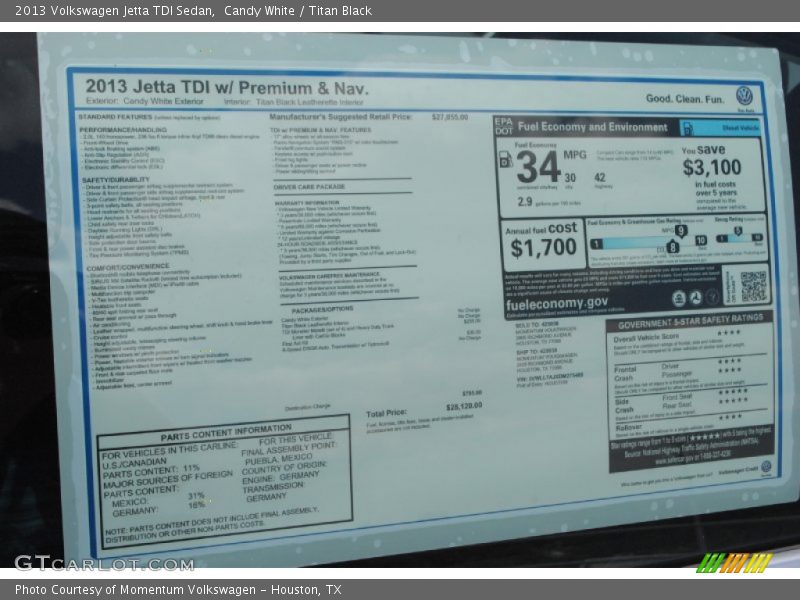Viewport: 800px width, 600px height.
Task: Click the 'MEXICO:' parts content row
Action: tap(158, 499)
